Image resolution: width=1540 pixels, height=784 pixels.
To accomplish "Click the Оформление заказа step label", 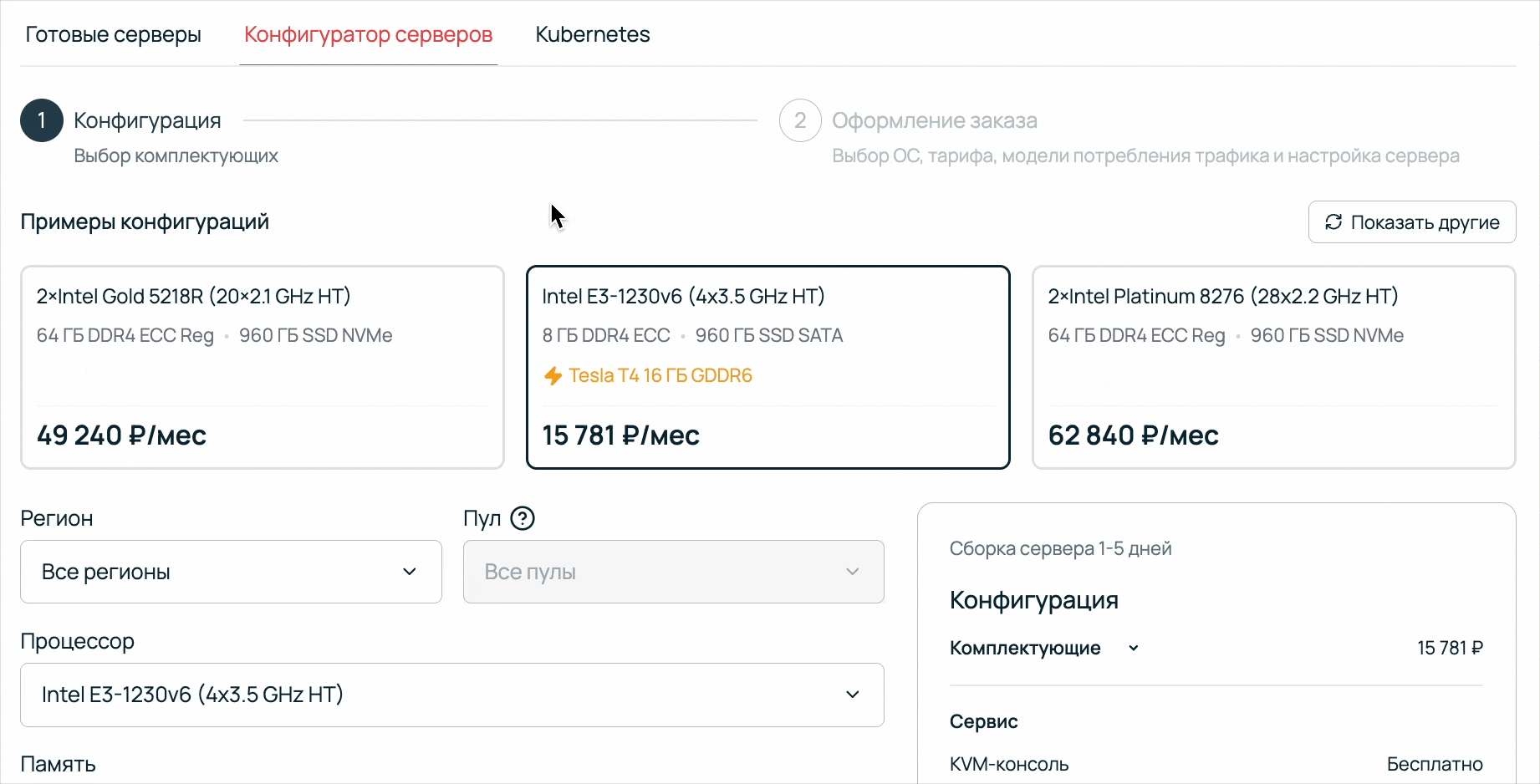I will [x=935, y=120].
